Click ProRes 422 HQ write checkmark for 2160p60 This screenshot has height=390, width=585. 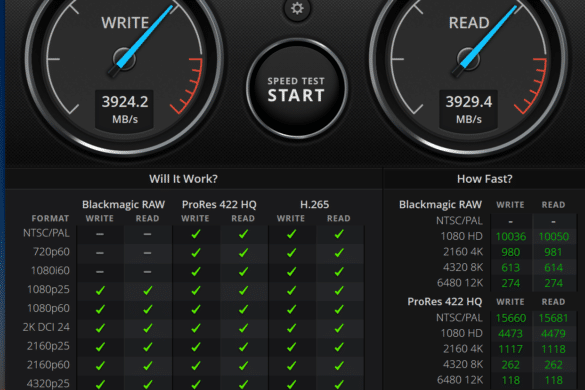pyautogui.click(x=196, y=365)
